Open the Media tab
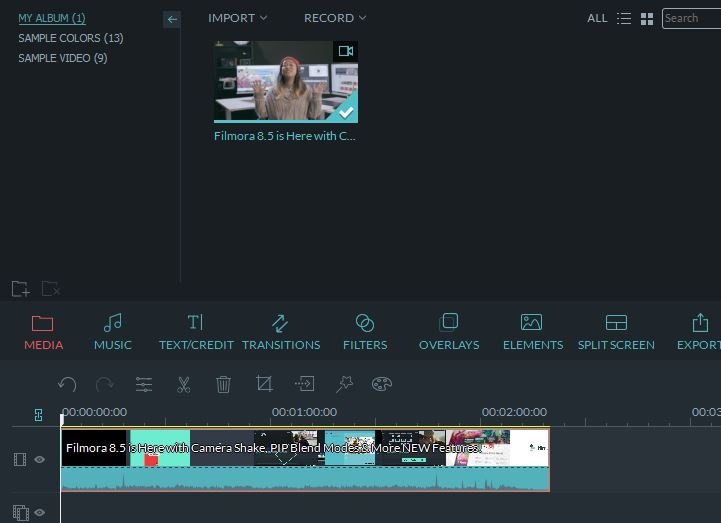Image resolution: width=721 pixels, height=523 pixels. (x=43, y=333)
